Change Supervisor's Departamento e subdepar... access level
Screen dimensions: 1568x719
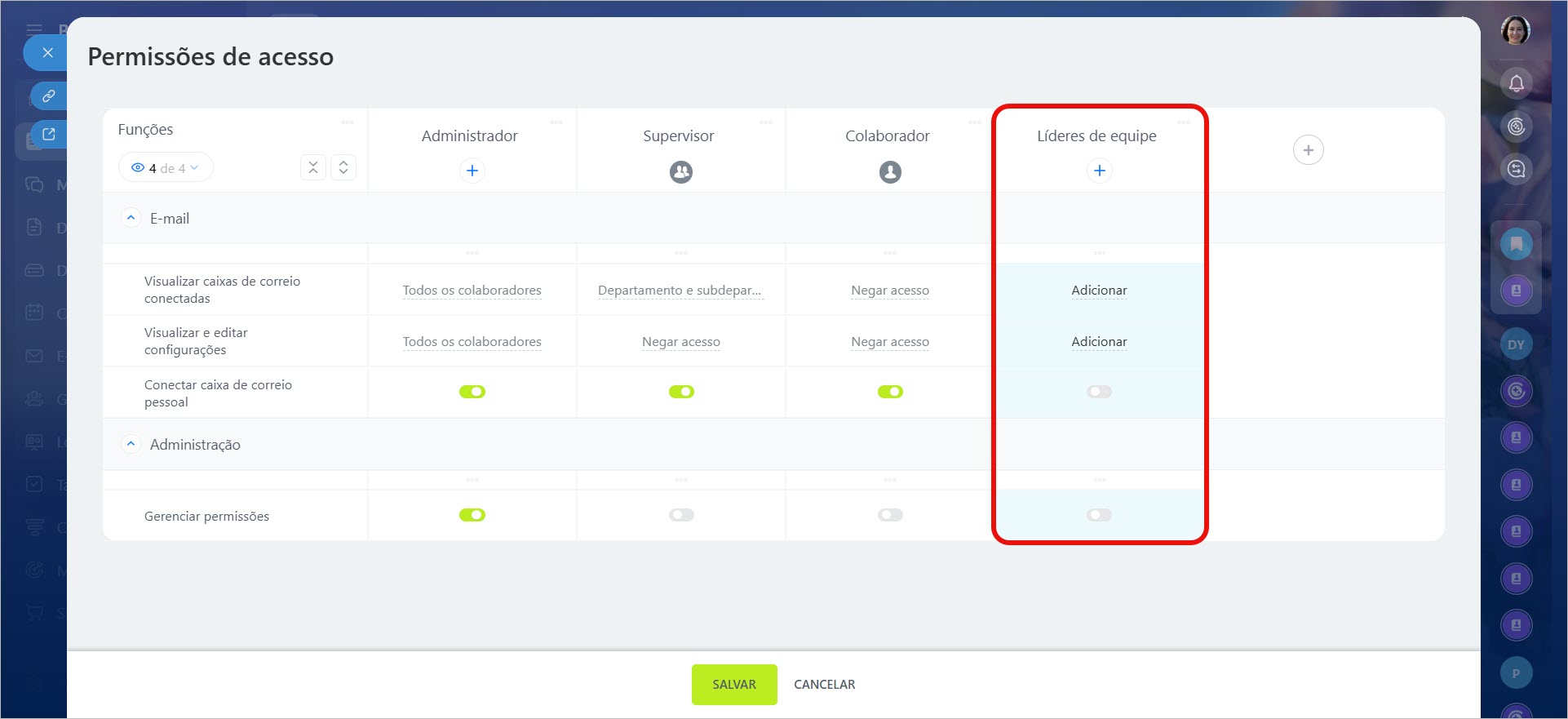tap(680, 291)
